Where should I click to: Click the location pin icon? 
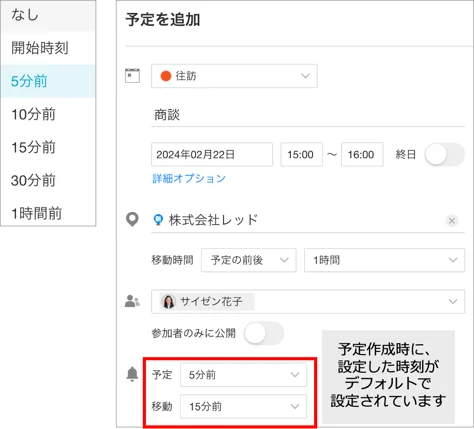click(132, 220)
